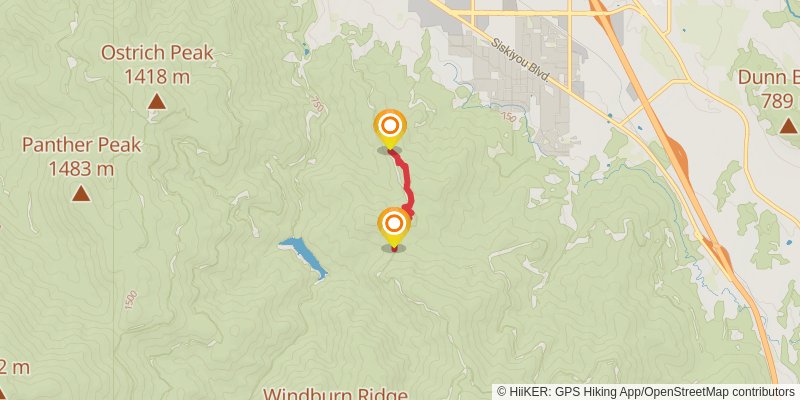Click the 1500 contour elevation label
This screenshot has width=800, height=400.
tap(130, 300)
